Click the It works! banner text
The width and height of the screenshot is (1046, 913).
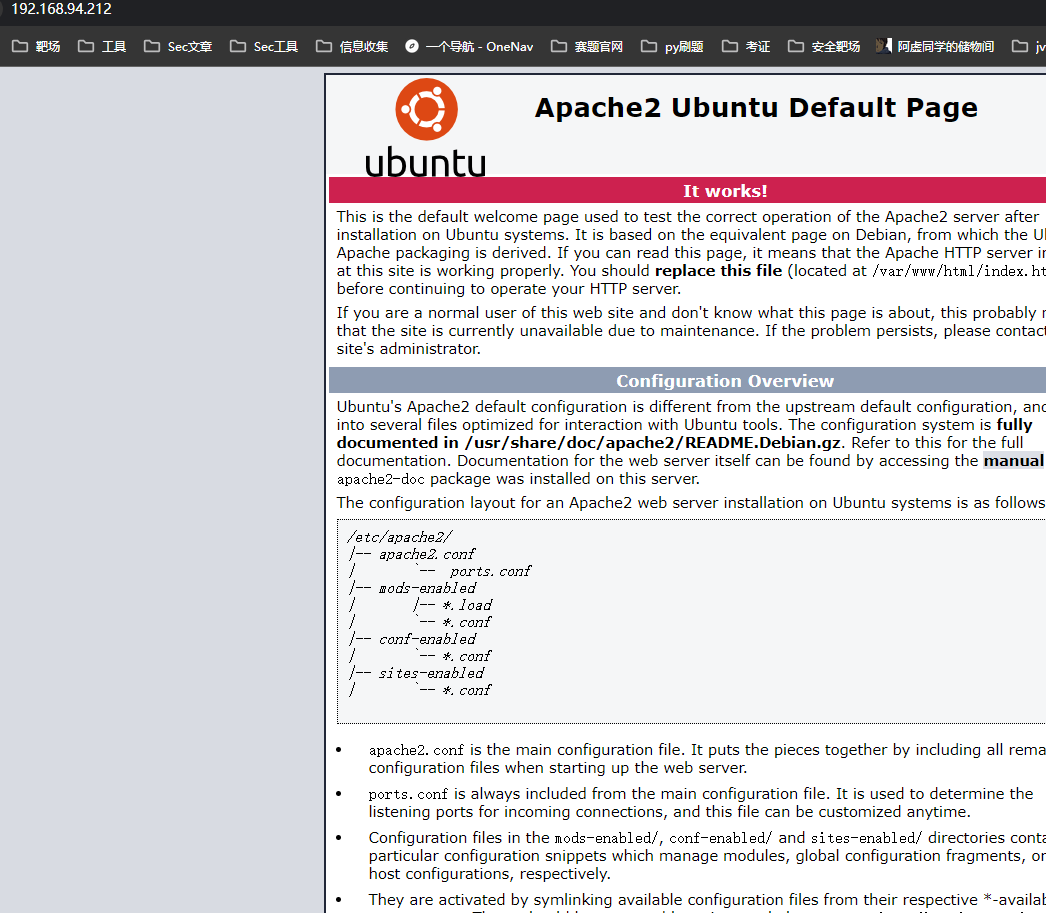[x=725, y=191]
